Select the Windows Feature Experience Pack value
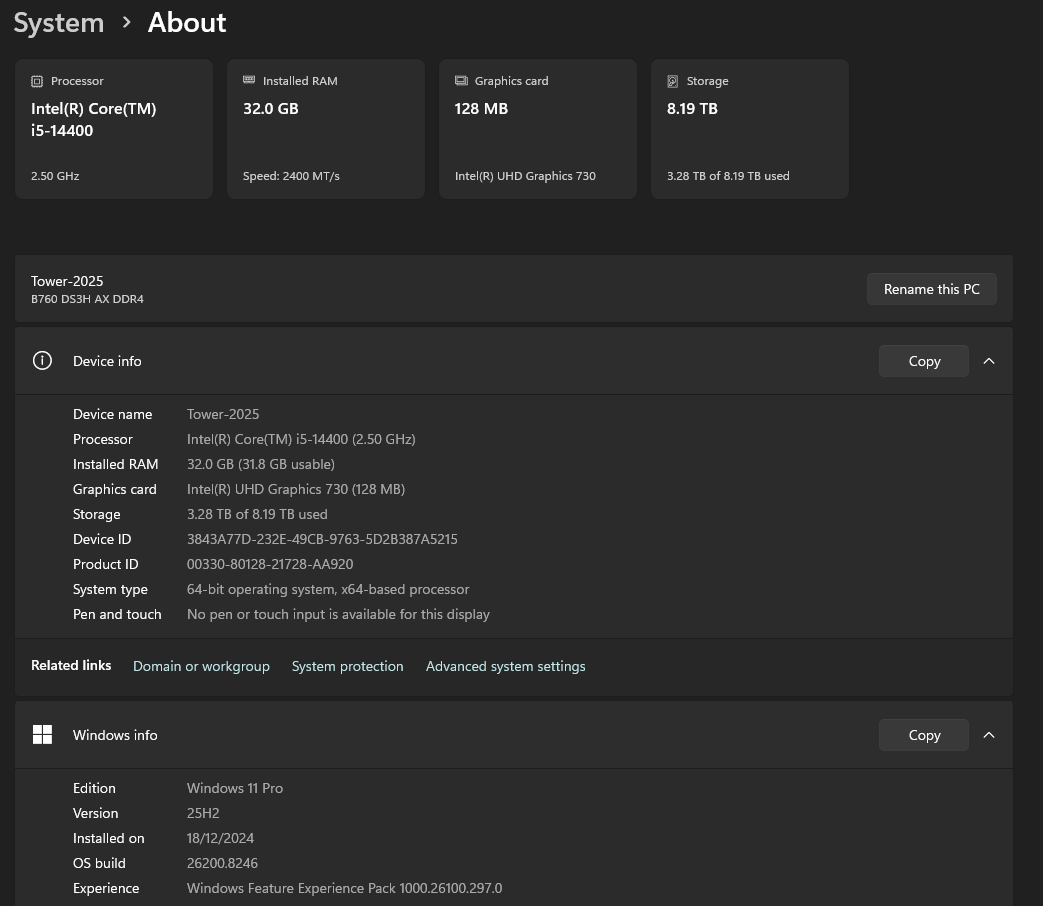The height and width of the screenshot is (906, 1043). (345, 888)
